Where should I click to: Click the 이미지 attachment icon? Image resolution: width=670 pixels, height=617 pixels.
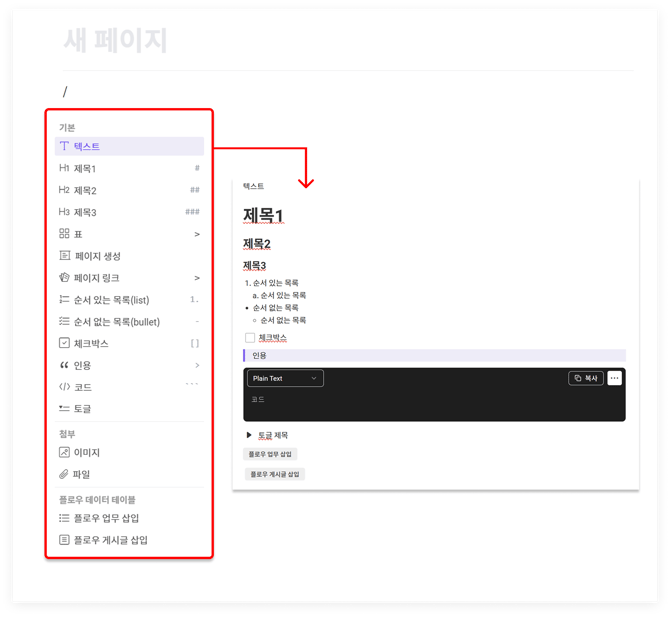pyautogui.click(x=64, y=453)
